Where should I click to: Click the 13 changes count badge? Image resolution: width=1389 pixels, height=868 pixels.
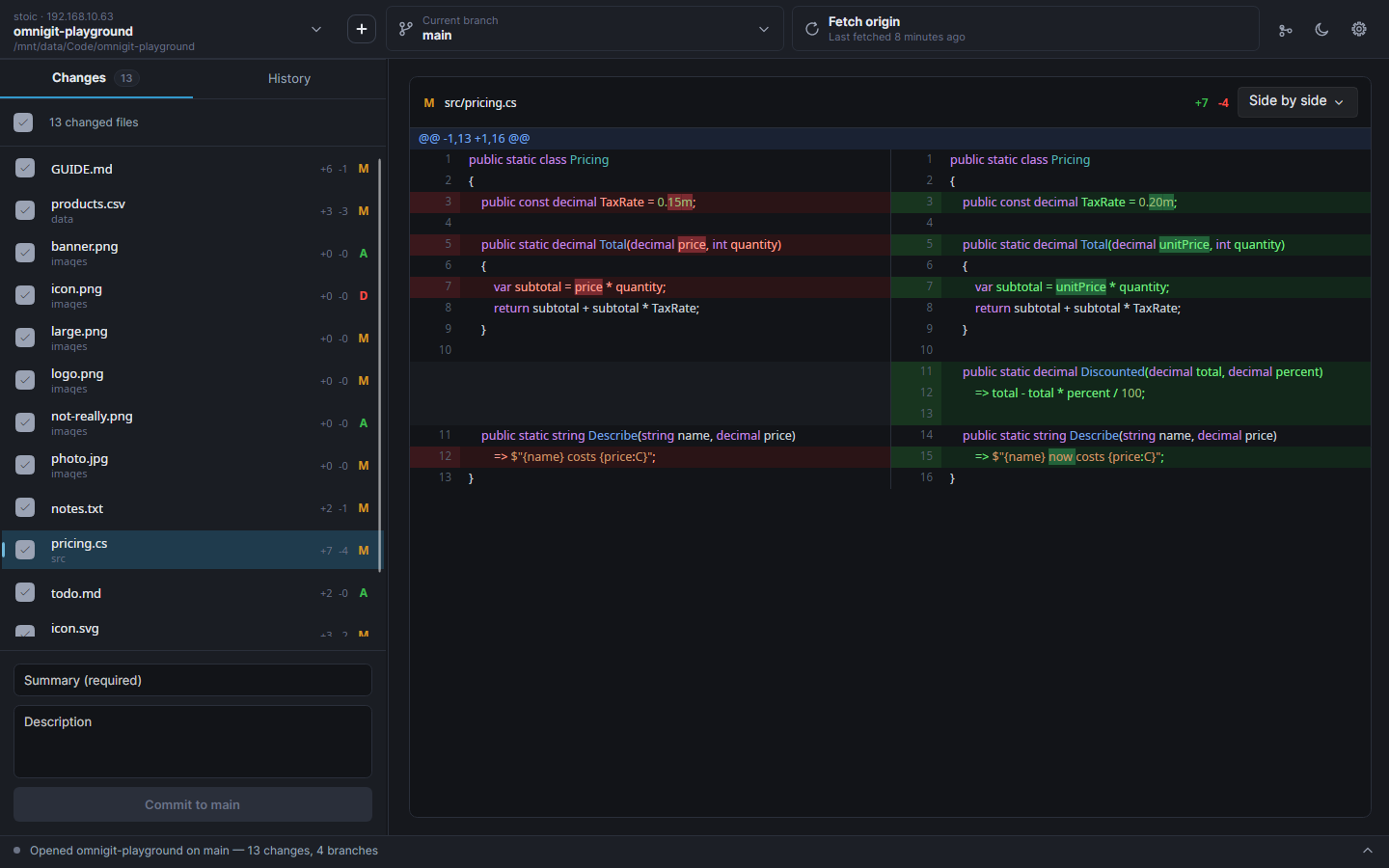point(126,78)
